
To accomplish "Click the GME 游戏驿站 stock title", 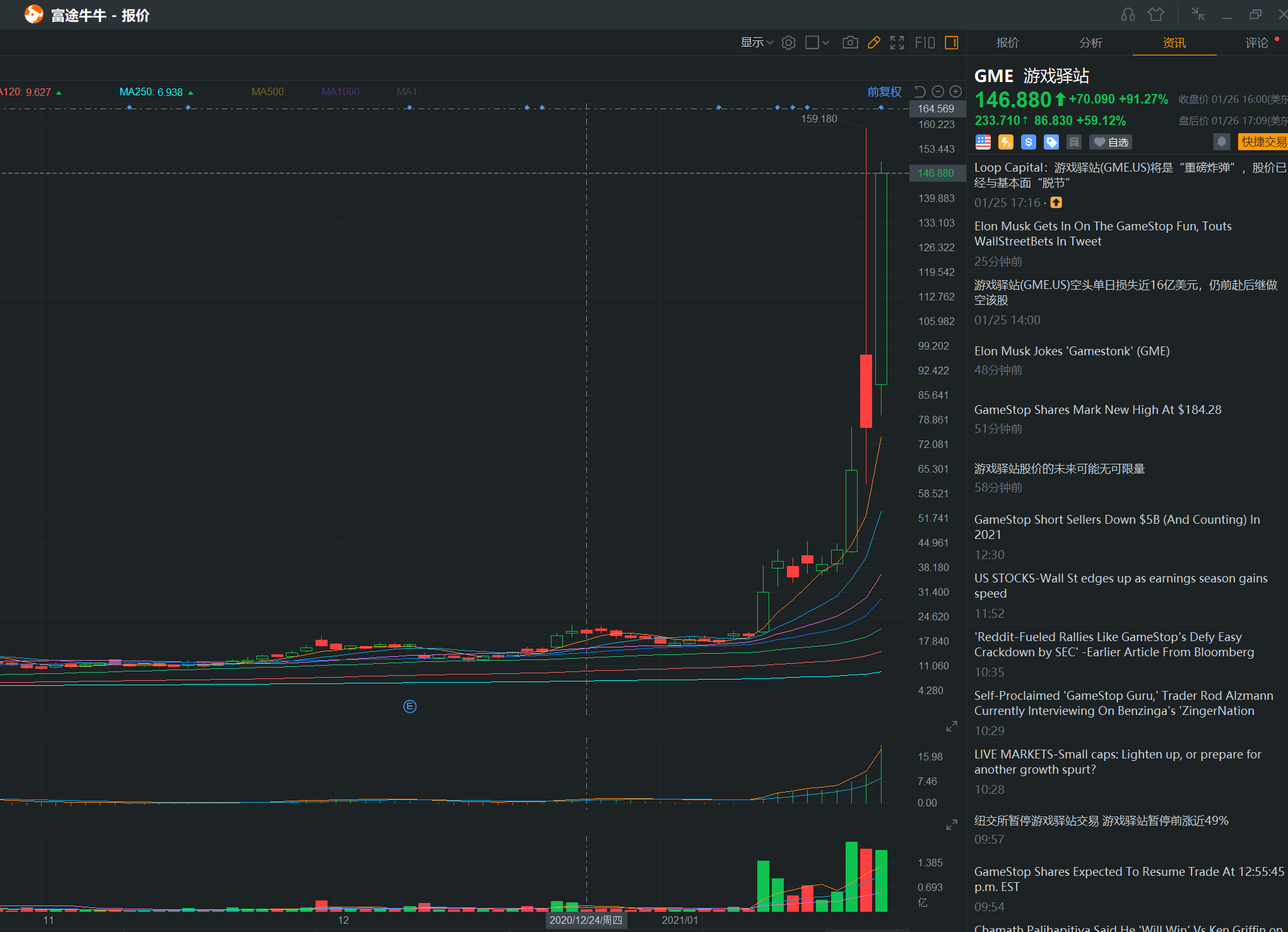I will coord(1032,76).
